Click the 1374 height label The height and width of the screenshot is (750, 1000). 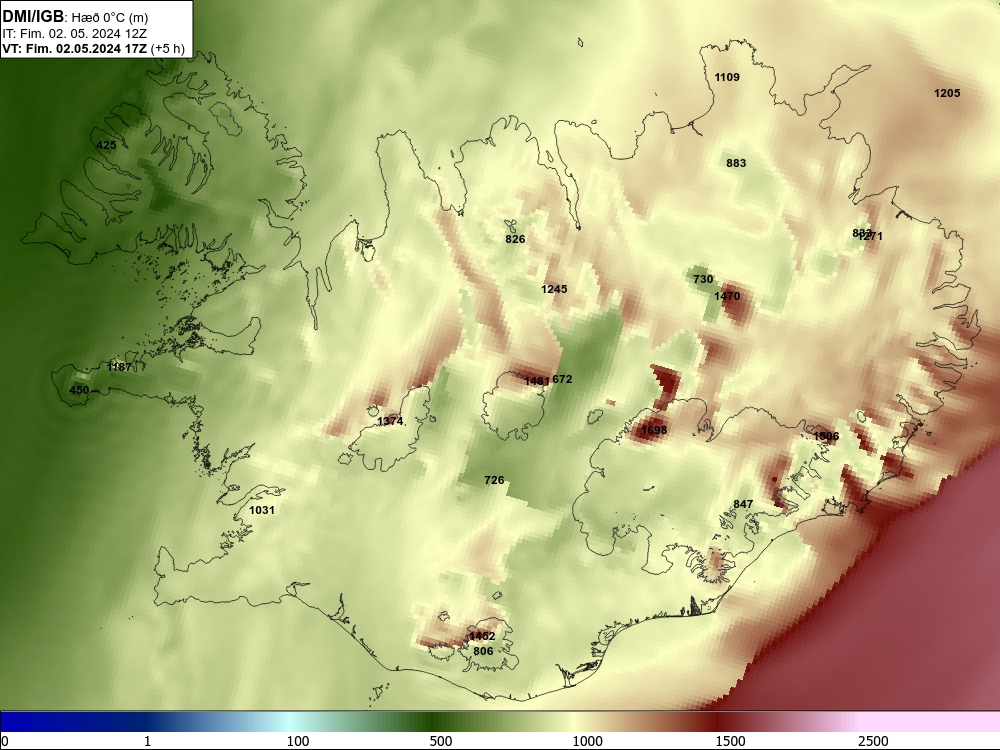coord(390,421)
